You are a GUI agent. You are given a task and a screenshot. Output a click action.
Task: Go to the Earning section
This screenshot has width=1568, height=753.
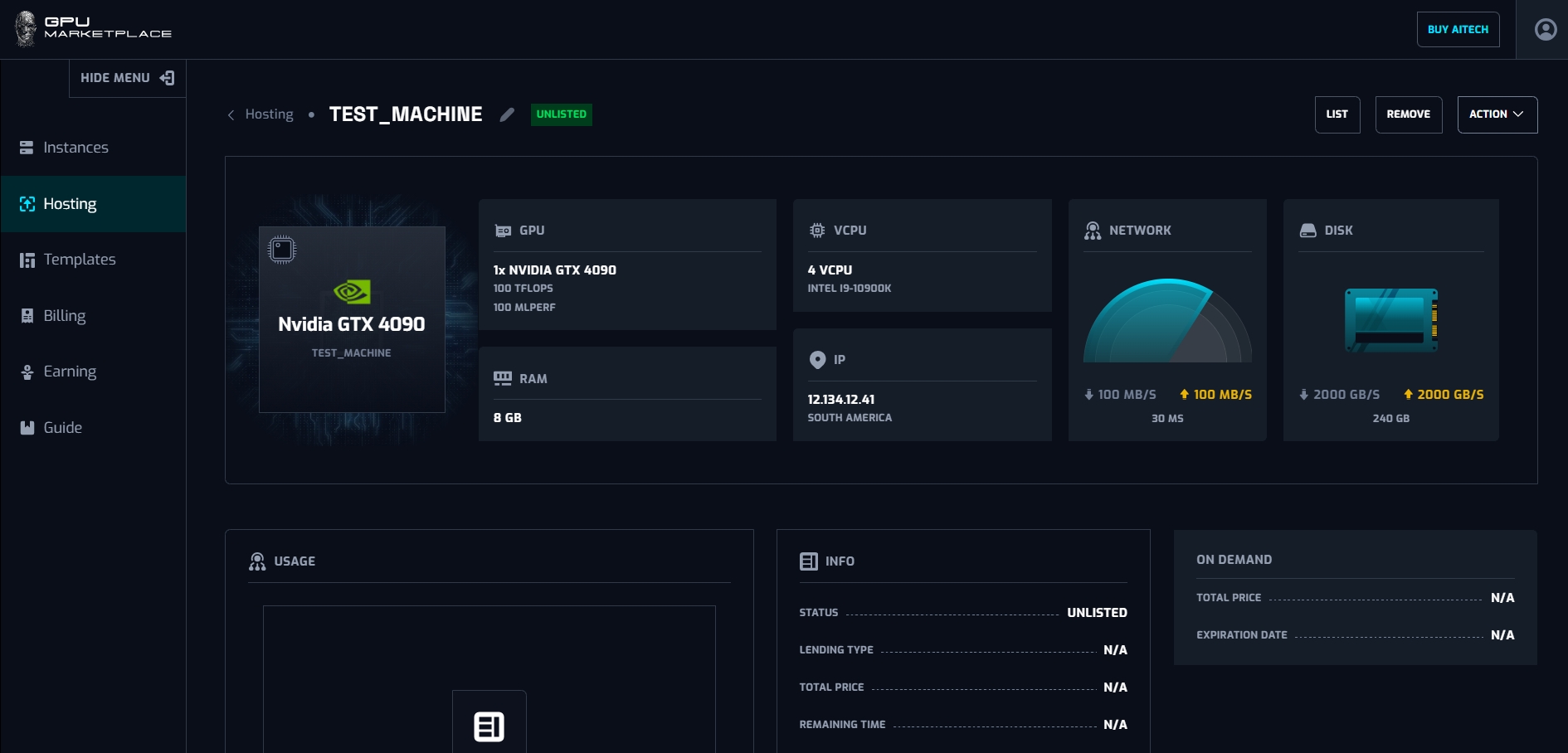click(70, 372)
